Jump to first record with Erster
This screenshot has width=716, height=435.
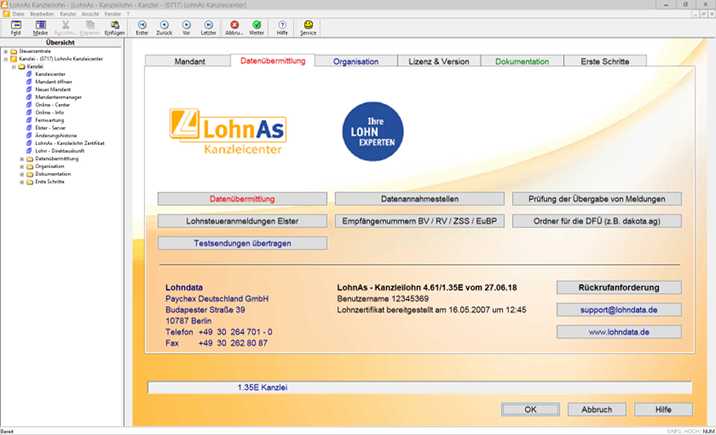[x=142, y=25]
